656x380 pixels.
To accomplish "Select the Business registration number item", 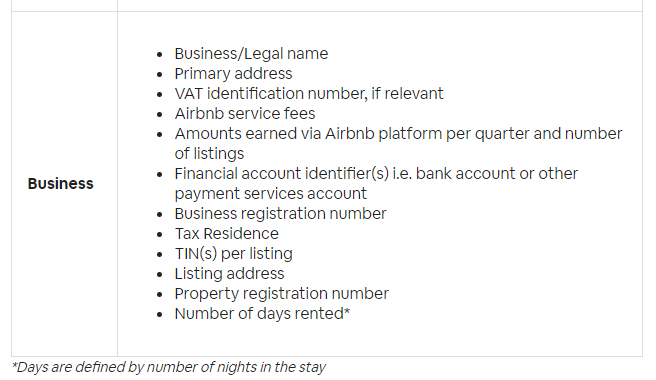I will (280, 214).
